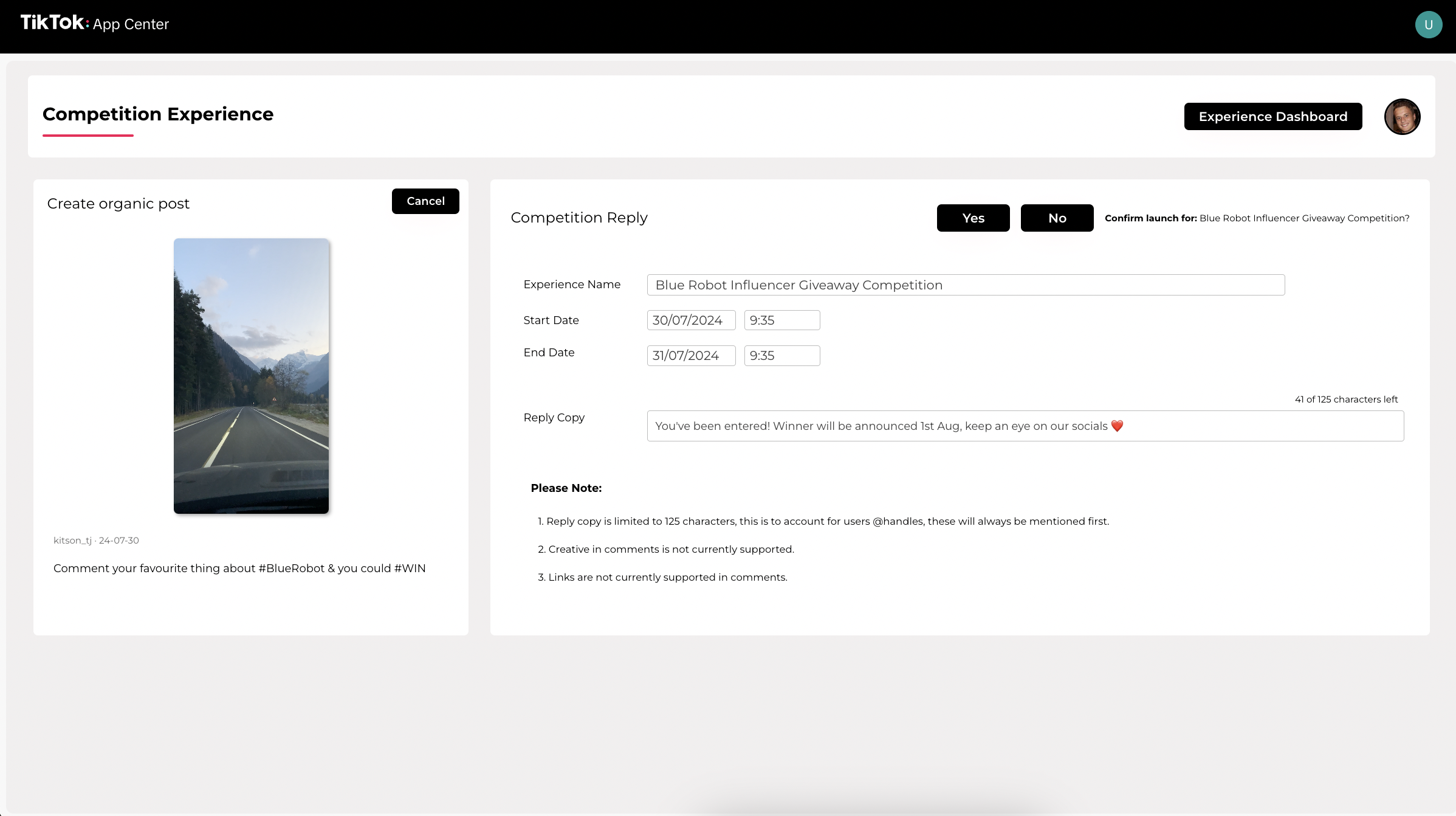The width and height of the screenshot is (1456, 816).
Task: Click the #WIN hashtag in caption
Action: click(410, 569)
